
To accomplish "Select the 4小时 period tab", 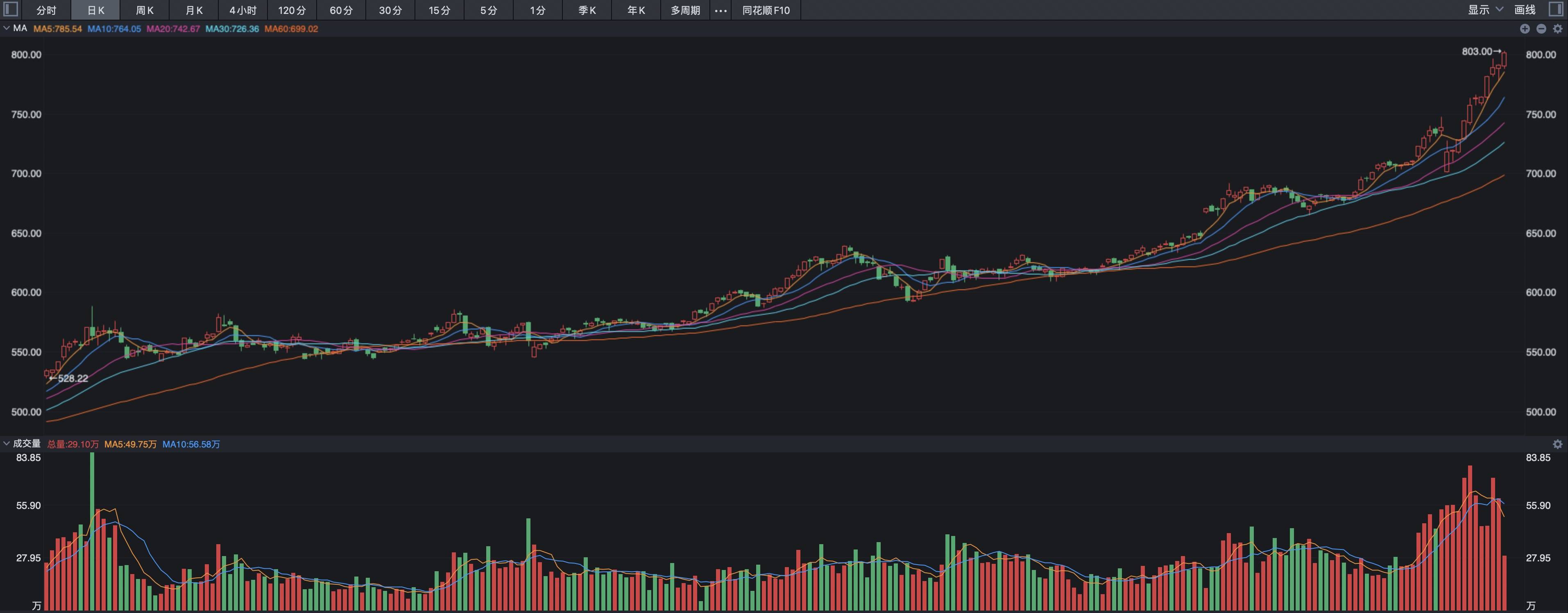I will pos(243,10).
